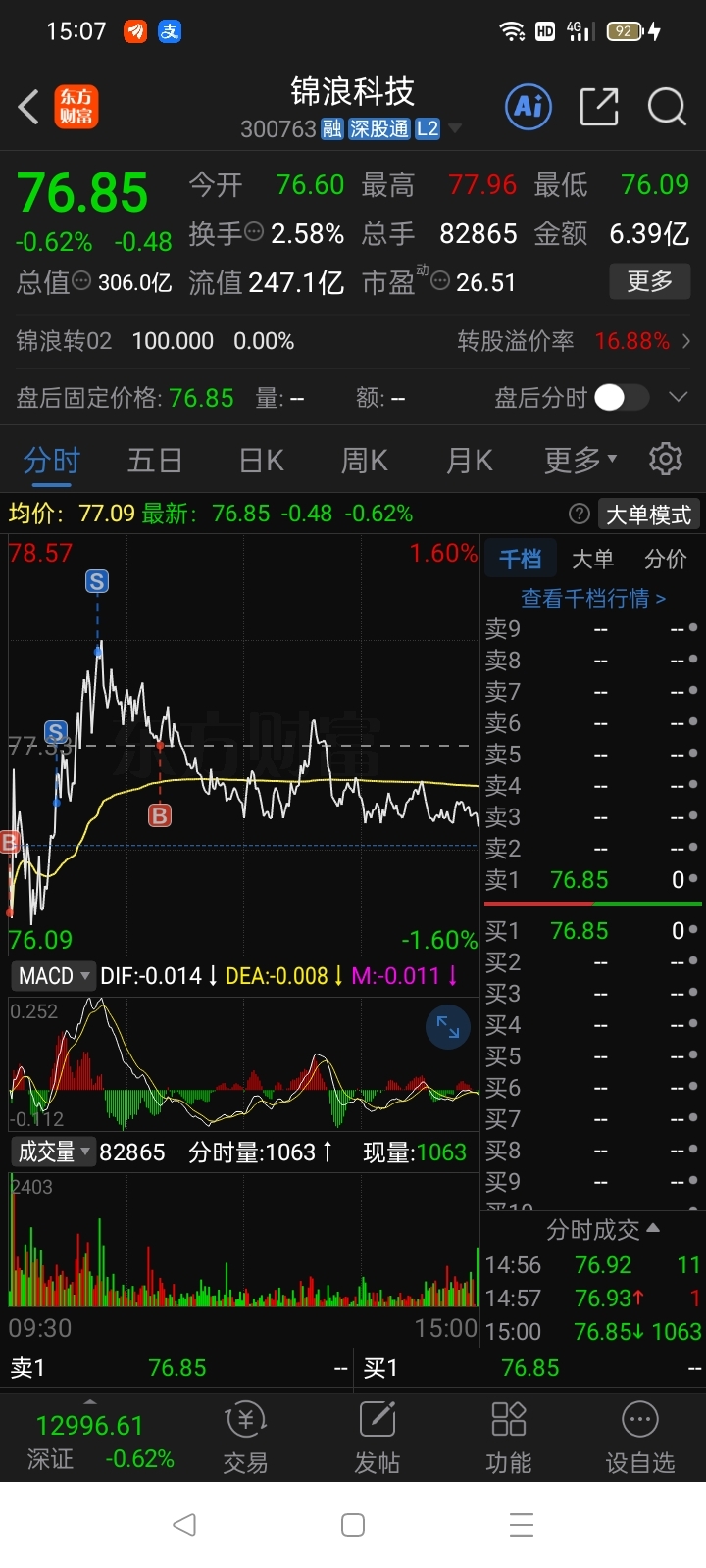Switch to the 周K tab

click(x=365, y=459)
